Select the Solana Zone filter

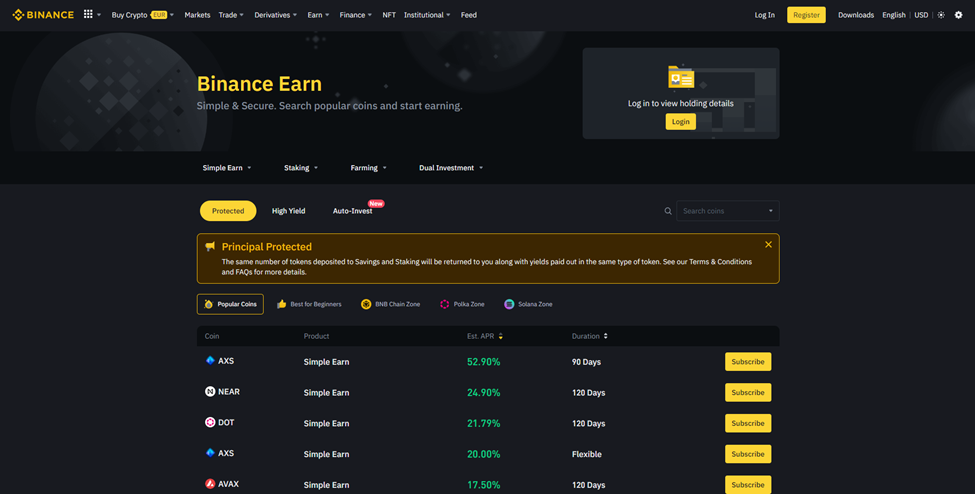pyautogui.click(x=528, y=304)
